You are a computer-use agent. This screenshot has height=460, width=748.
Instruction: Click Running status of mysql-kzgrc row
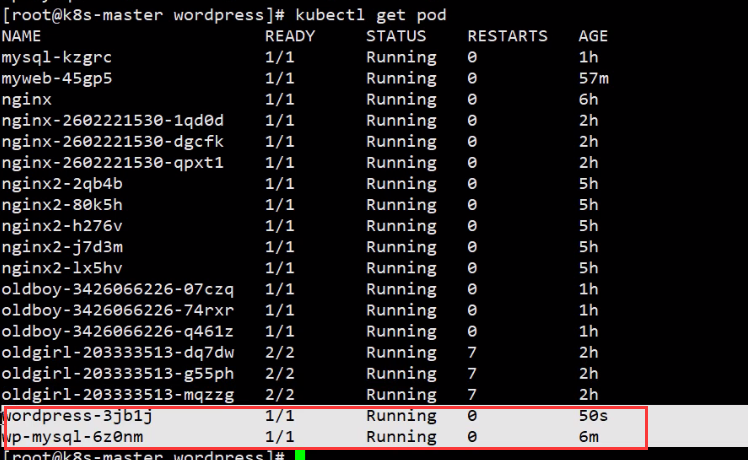click(401, 58)
